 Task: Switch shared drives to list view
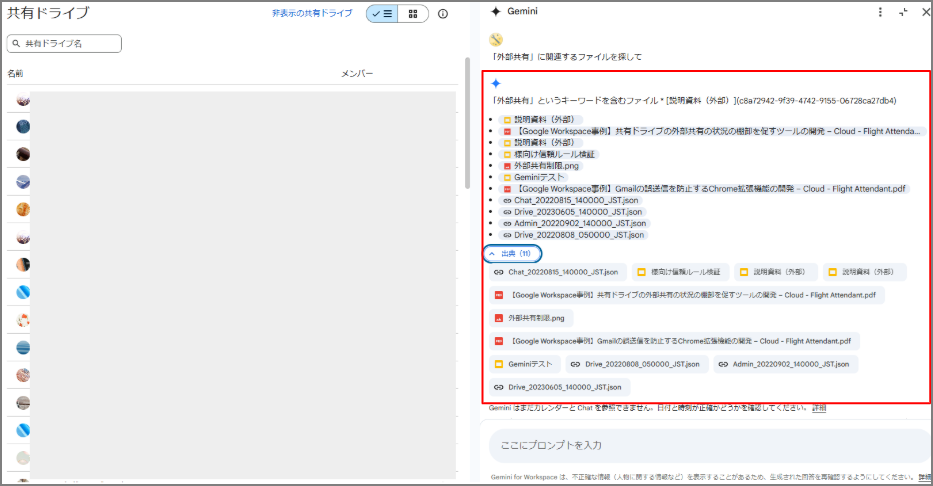point(382,14)
